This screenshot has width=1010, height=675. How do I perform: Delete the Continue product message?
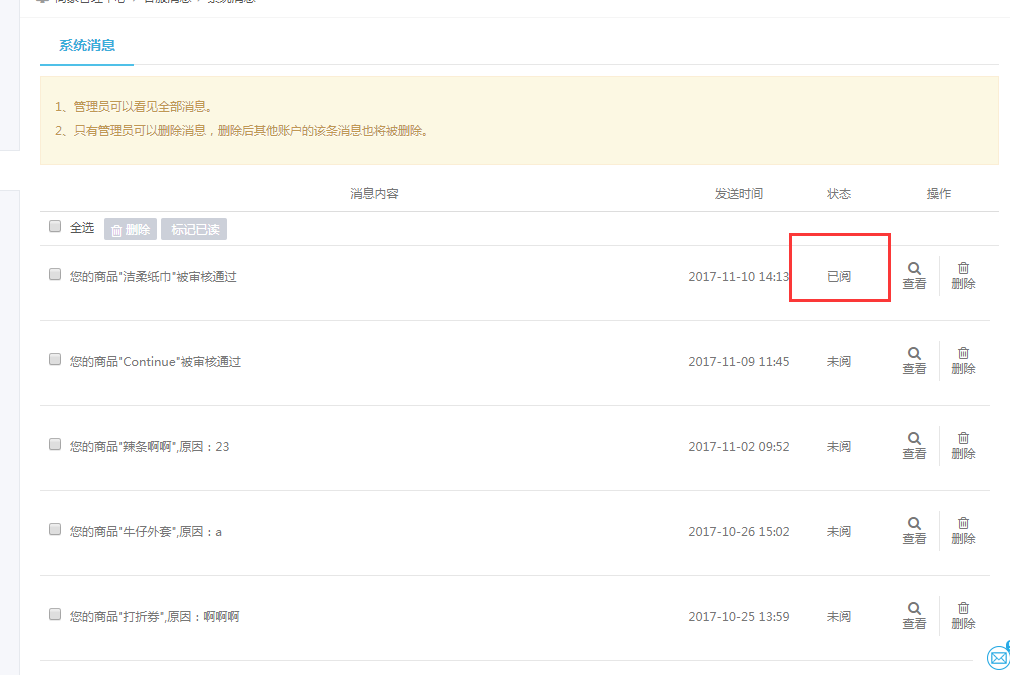pyautogui.click(x=963, y=354)
